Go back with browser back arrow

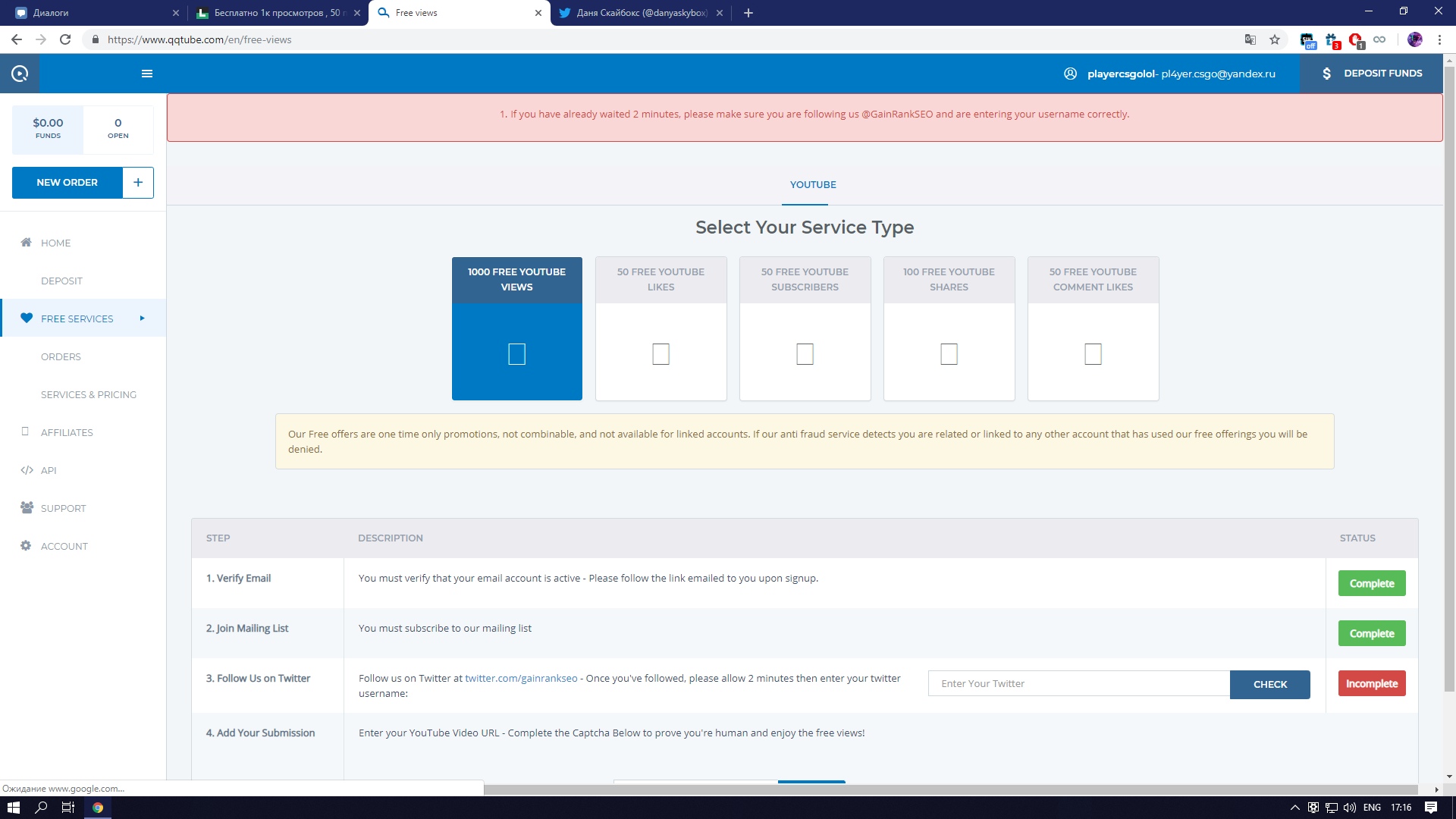click(17, 39)
